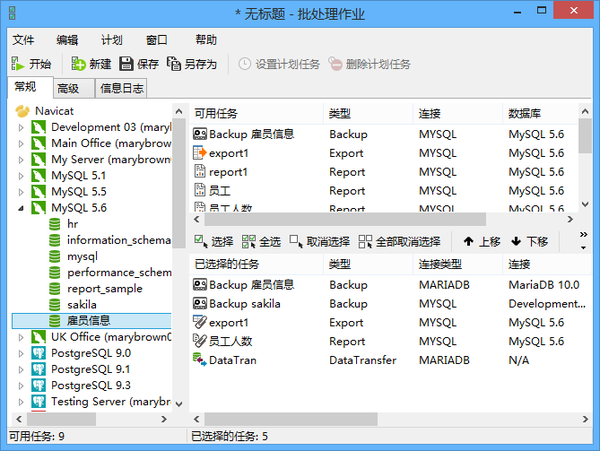Viewport: 600px width, 451px height.
Task: Expand the UK Office connection node
Action: [x=21, y=337]
